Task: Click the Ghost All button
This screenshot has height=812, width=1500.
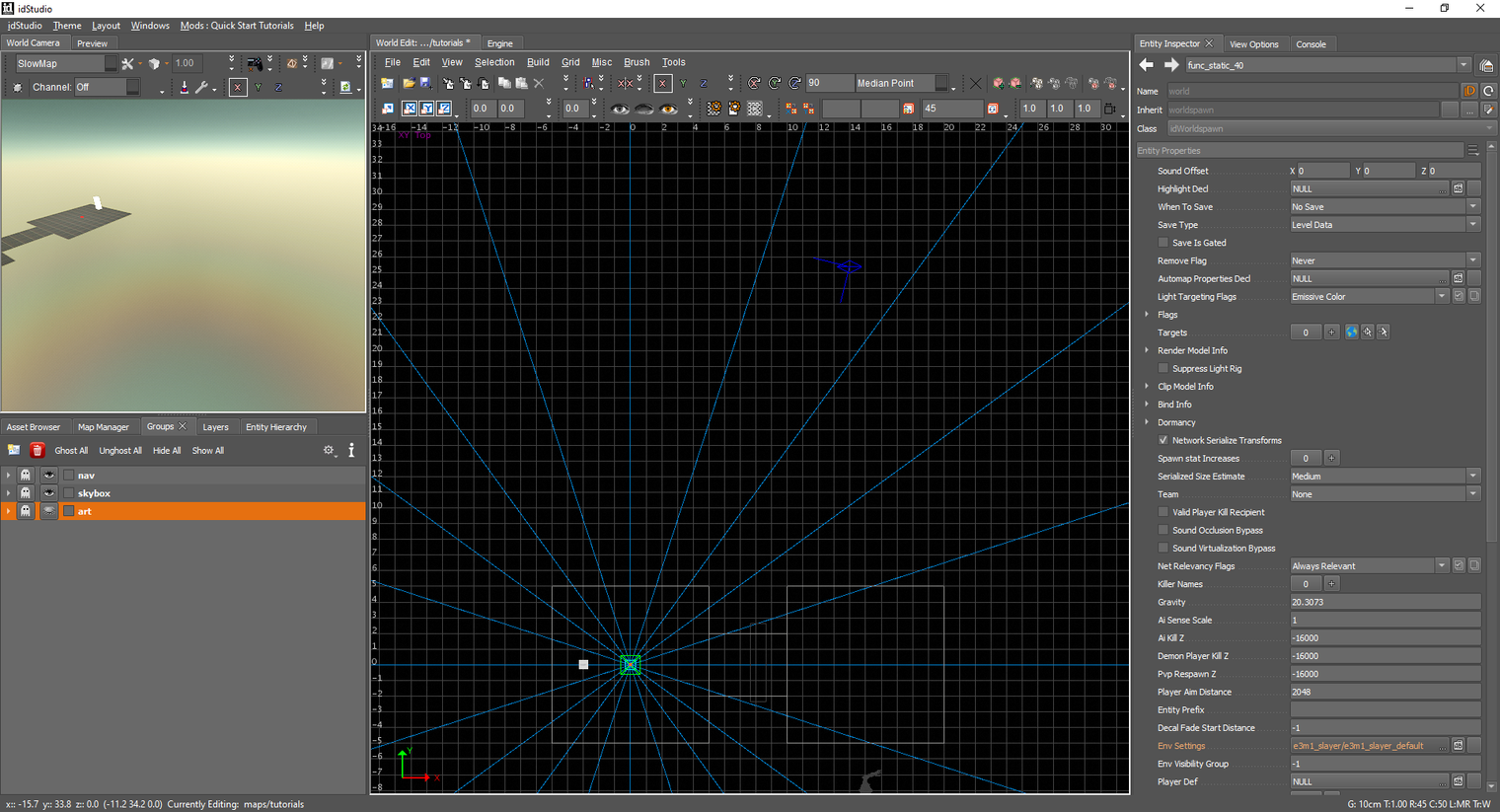Action: click(71, 451)
